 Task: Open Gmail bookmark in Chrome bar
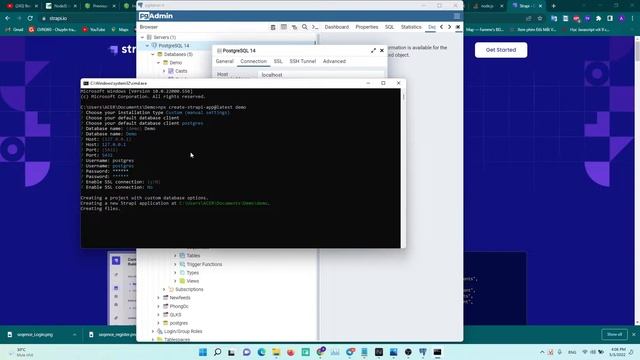click(x=14, y=29)
